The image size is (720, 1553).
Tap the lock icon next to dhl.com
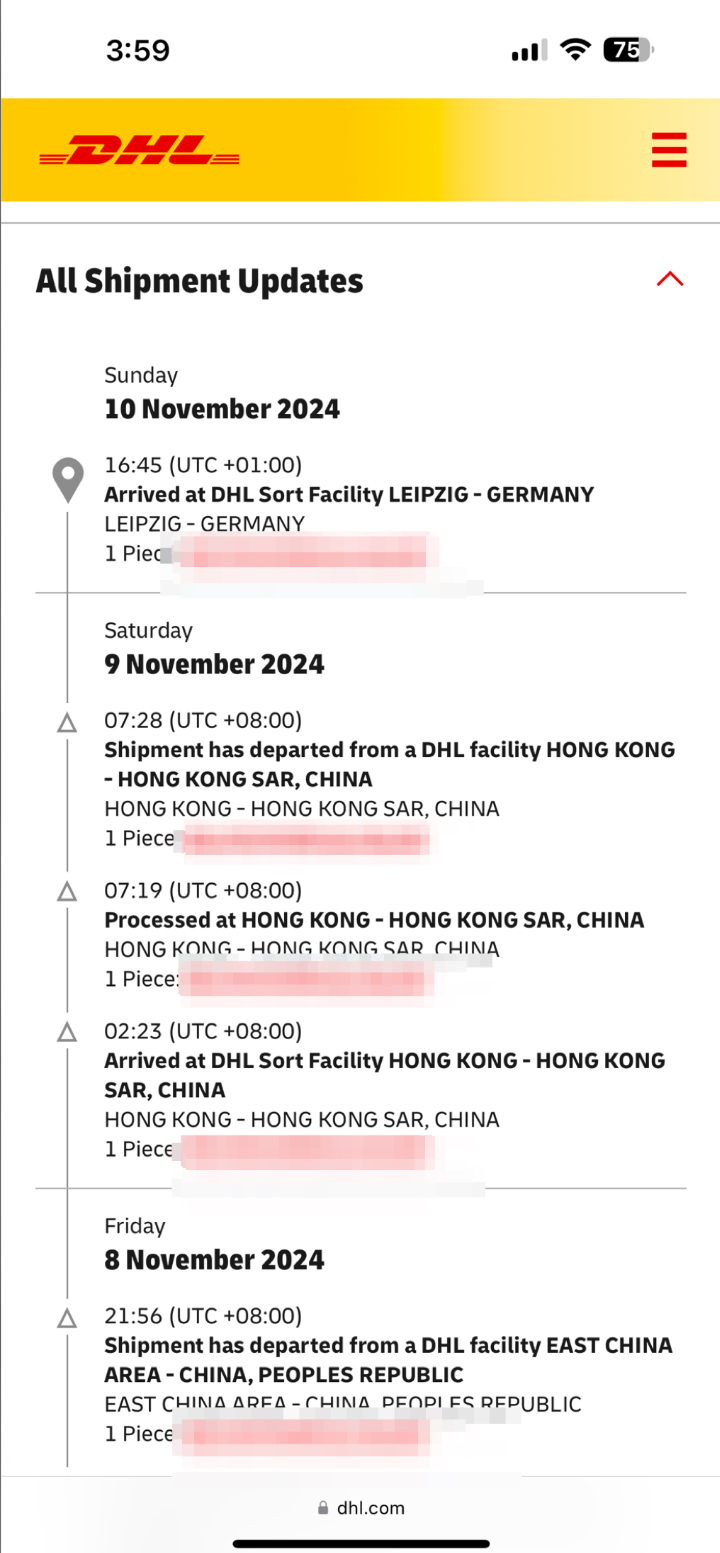(x=322, y=1508)
